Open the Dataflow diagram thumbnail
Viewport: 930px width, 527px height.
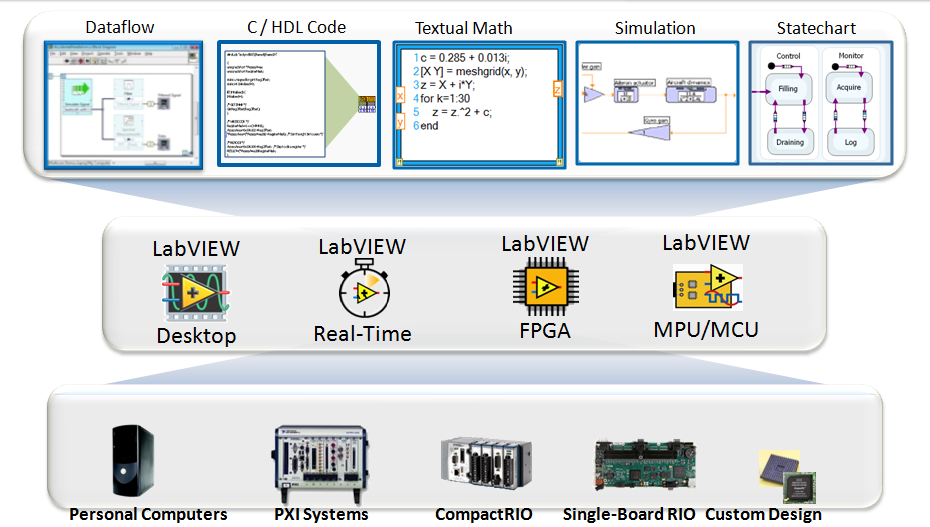click(x=123, y=105)
